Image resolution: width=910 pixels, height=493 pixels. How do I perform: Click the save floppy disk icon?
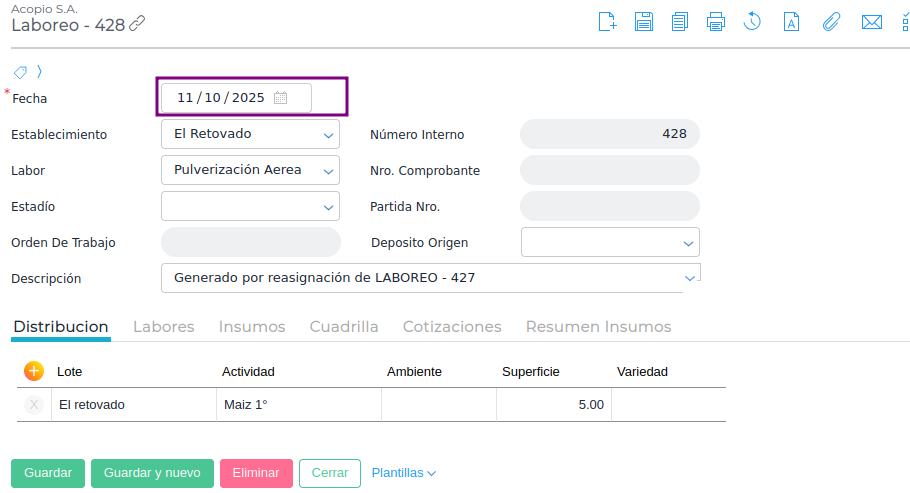pyautogui.click(x=644, y=22)
